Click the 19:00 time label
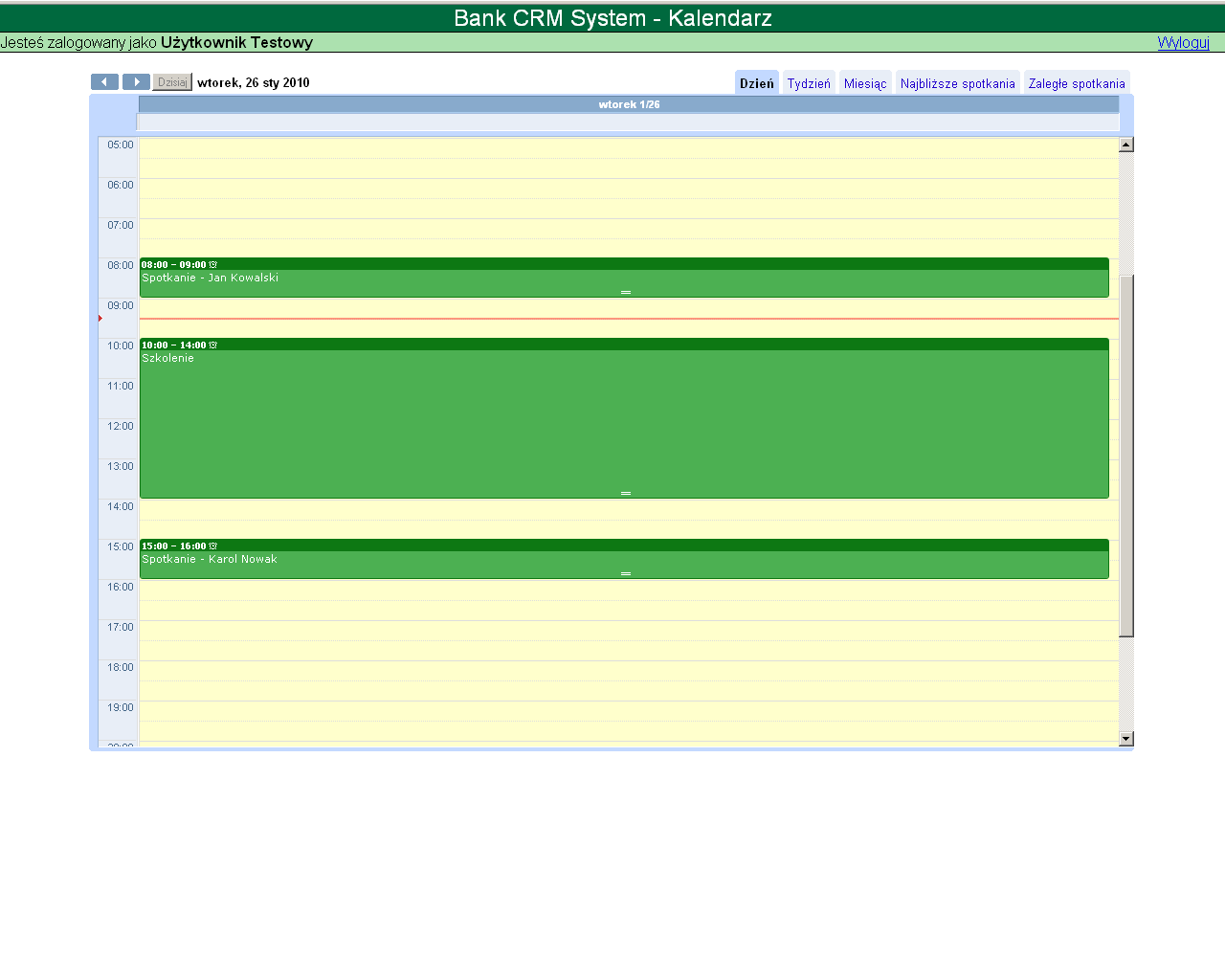The image size is (1225, 980). pos(121,708)
